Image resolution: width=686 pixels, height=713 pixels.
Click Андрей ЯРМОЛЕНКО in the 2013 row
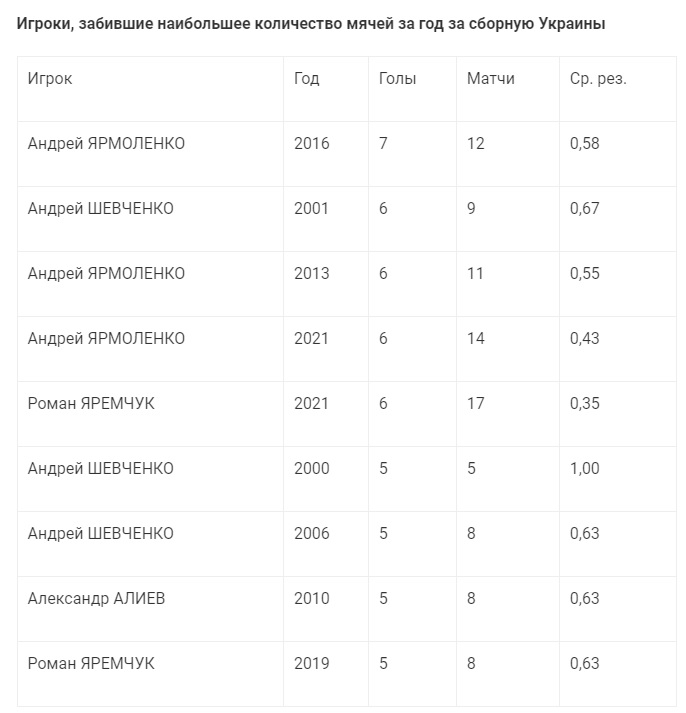tap(106, 274)
